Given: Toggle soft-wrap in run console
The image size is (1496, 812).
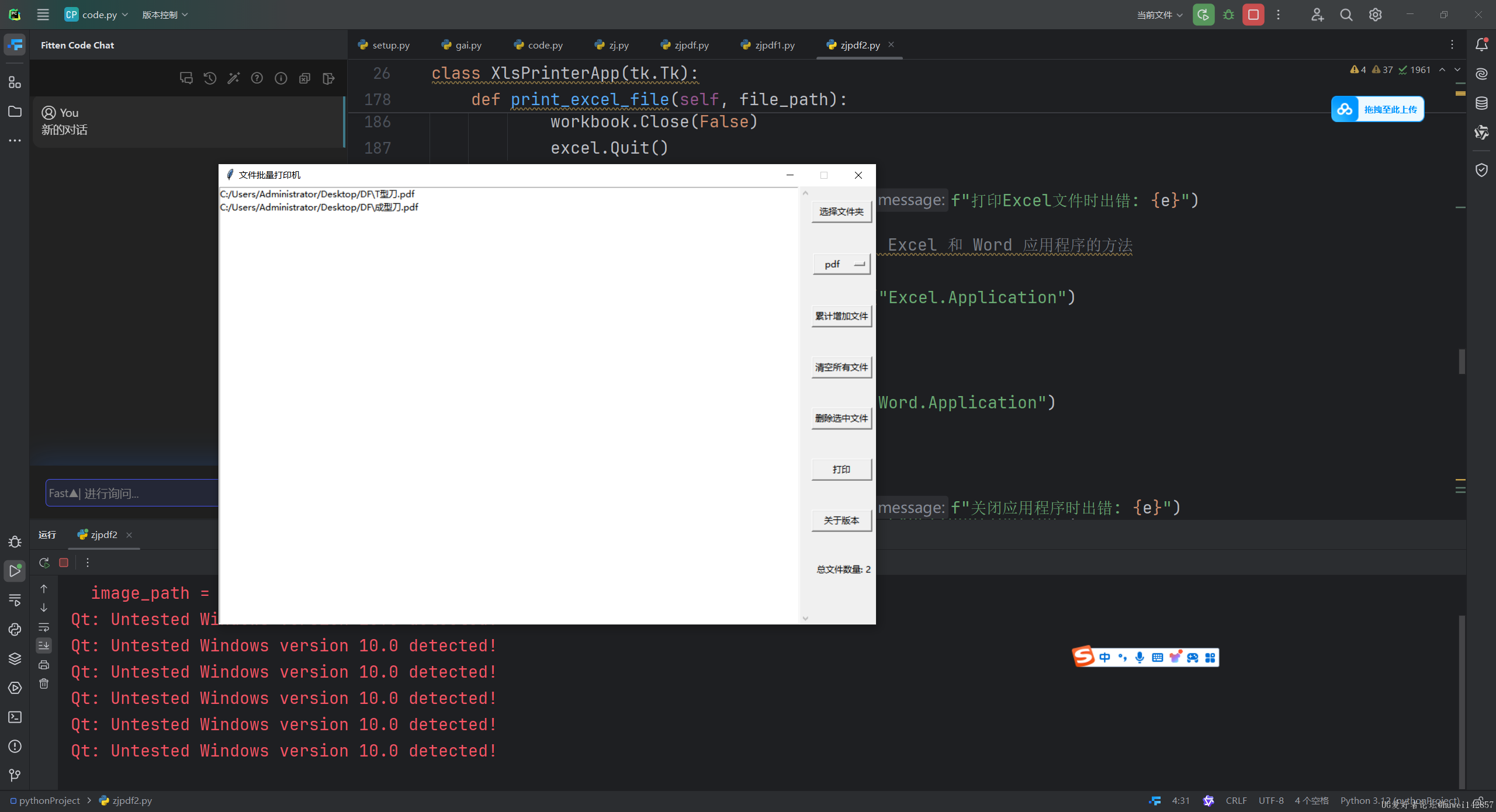Looking at the screenshot, I should coord(44,627).
